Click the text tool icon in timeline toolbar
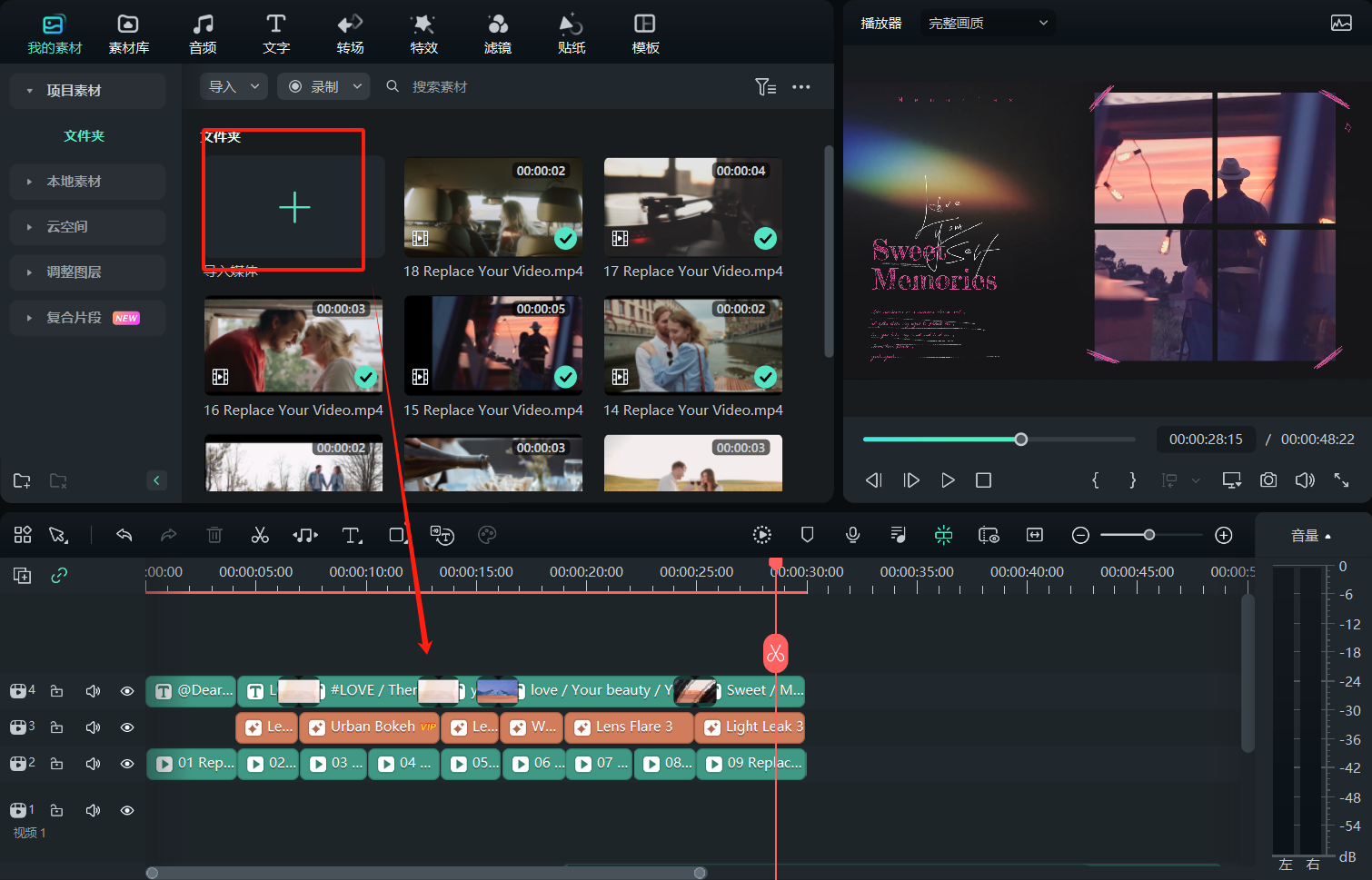Viewport: 1372px width, 880px height. coord(351,535)
